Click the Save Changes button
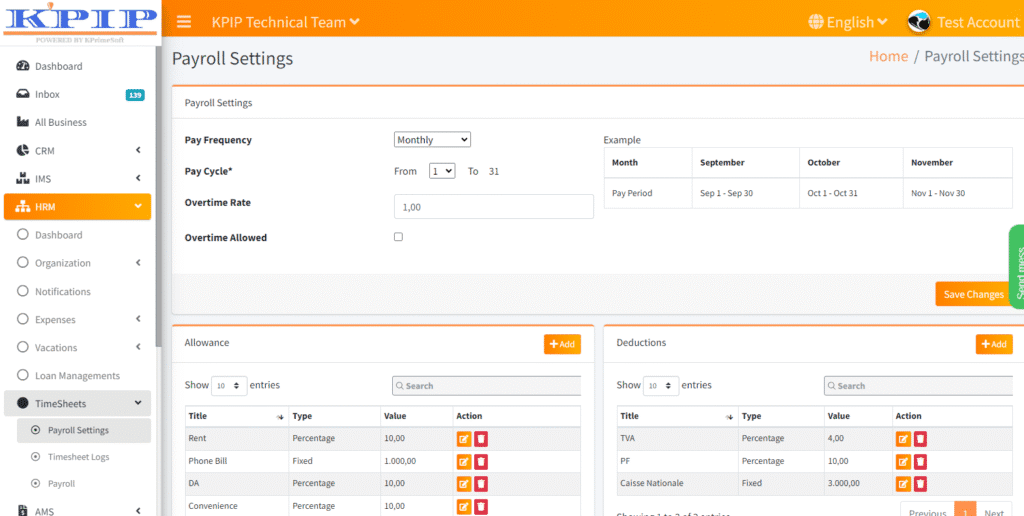 973,294
